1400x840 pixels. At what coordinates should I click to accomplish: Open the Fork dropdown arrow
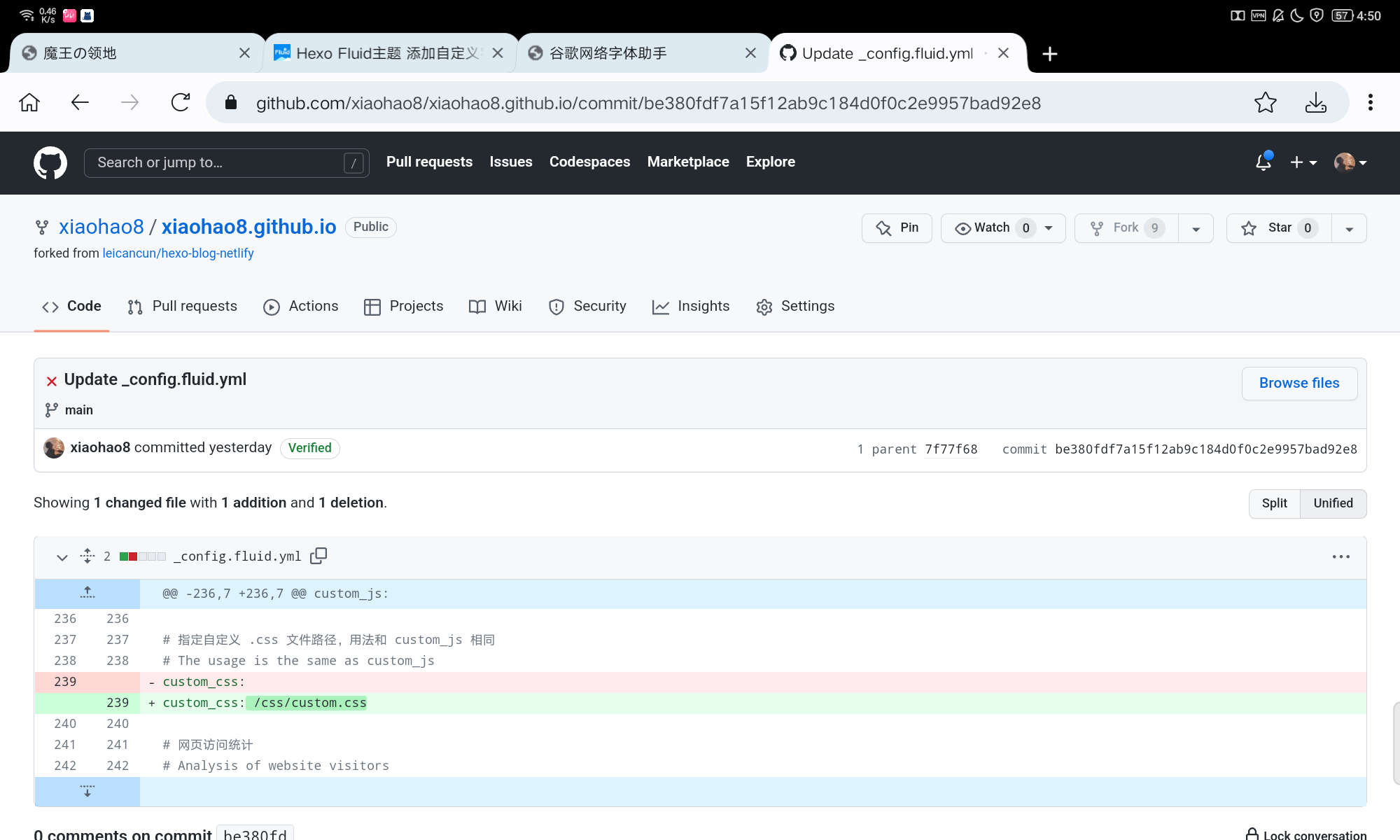click(1196, 228)
